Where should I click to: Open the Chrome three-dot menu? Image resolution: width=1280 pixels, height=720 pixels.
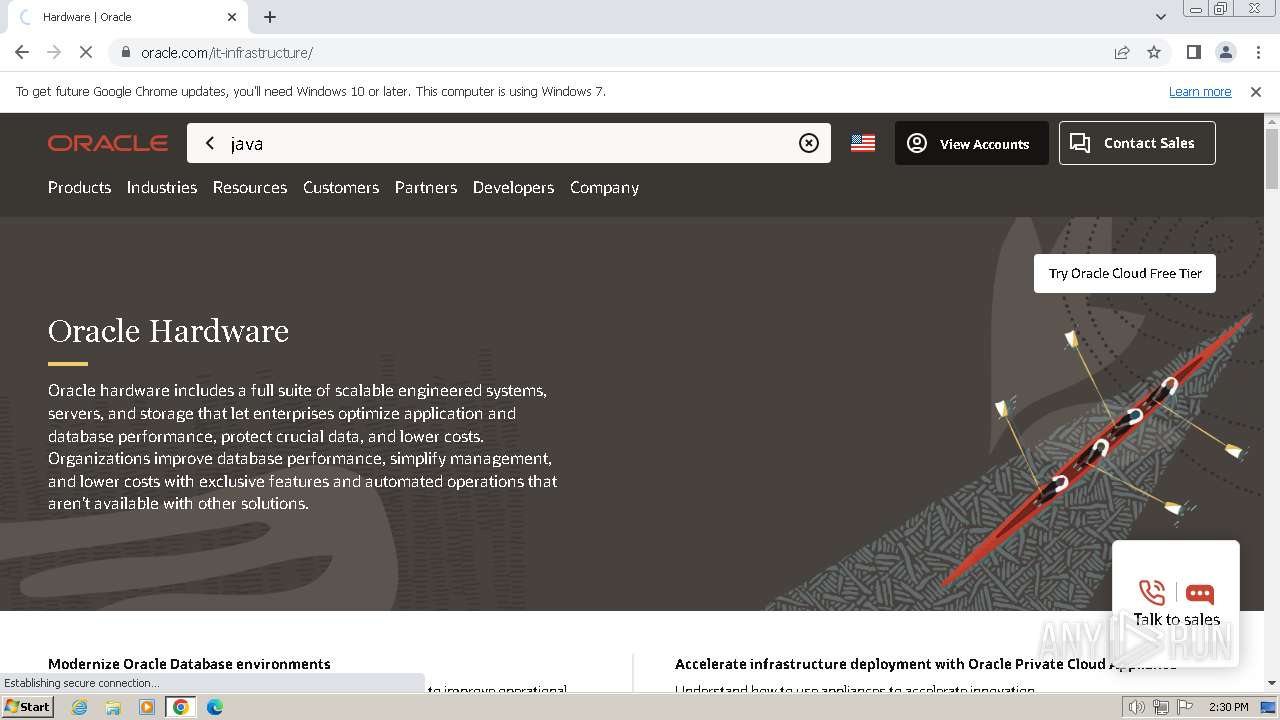click(x=1258, y=52)
